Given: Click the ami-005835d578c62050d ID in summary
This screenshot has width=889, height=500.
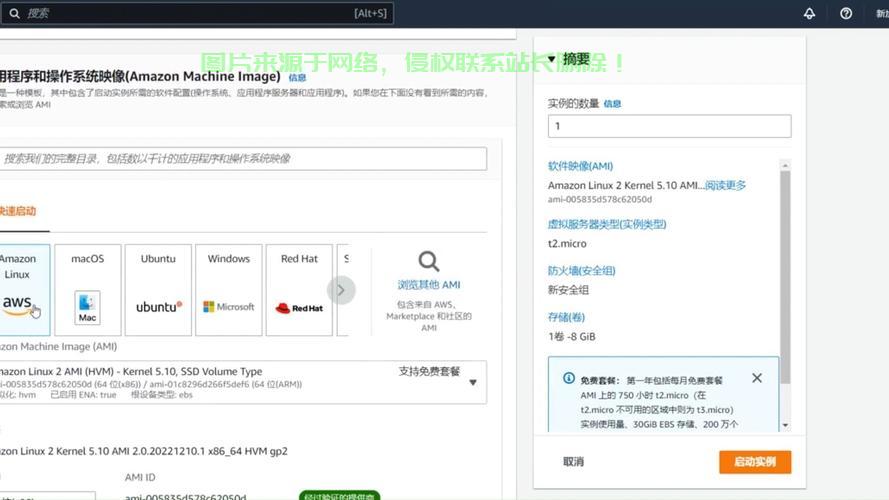Looking at the screenshot, I should tap(600, 200).
